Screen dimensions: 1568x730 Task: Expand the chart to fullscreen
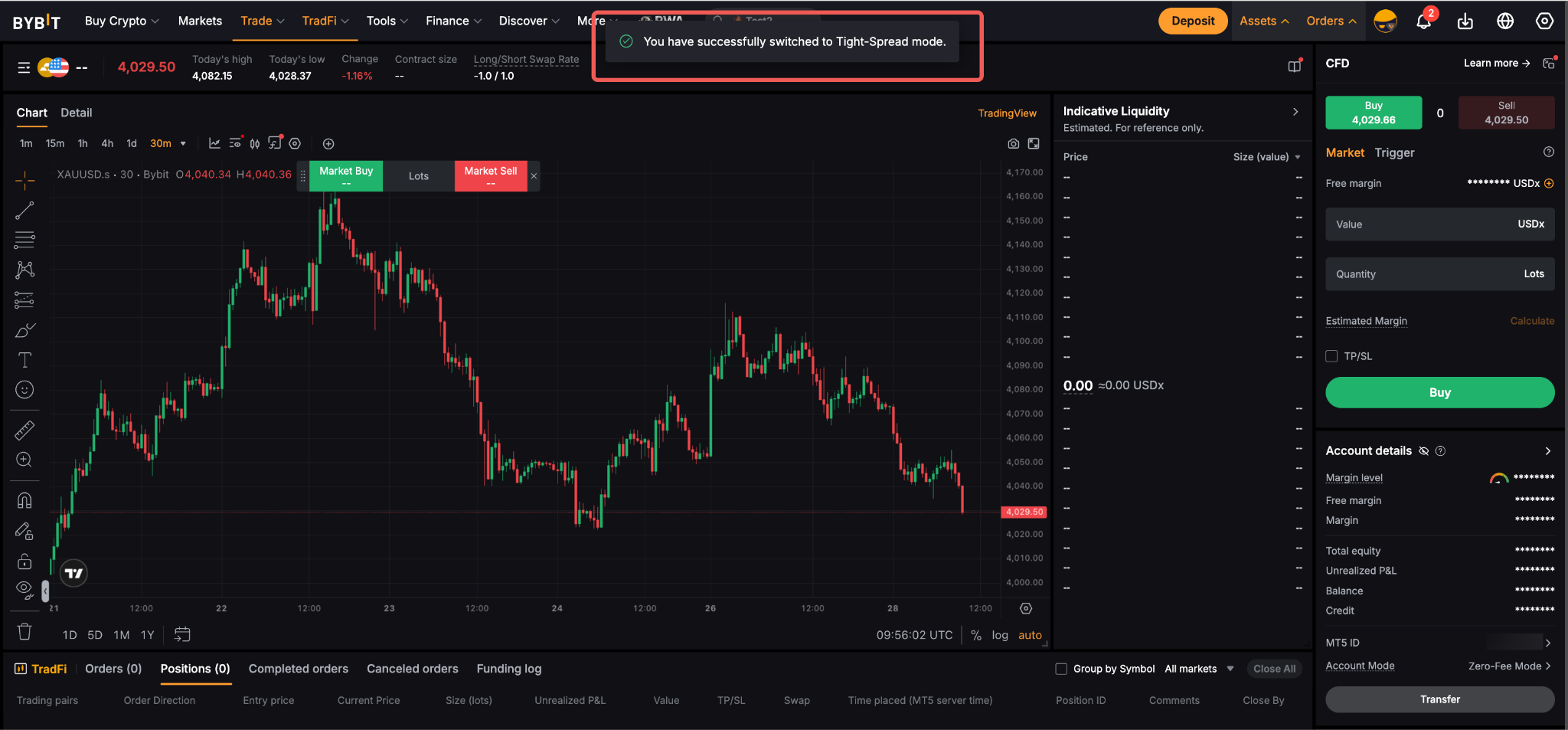[x=1034, y=144]
